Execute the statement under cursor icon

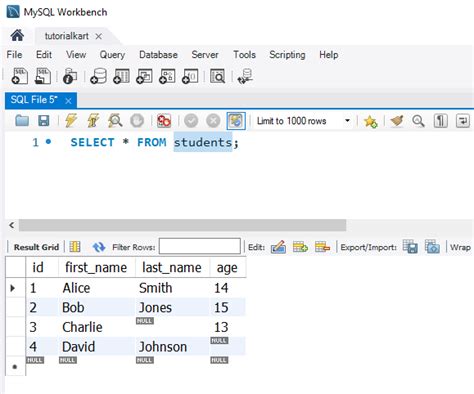tap(93, 120)
